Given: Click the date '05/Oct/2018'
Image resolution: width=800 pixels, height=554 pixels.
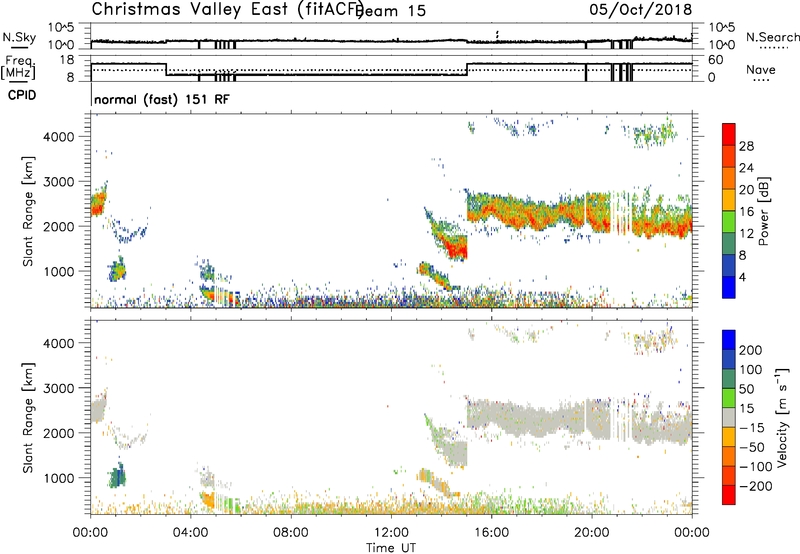Looking at the screenshot, I should (641, 10).
